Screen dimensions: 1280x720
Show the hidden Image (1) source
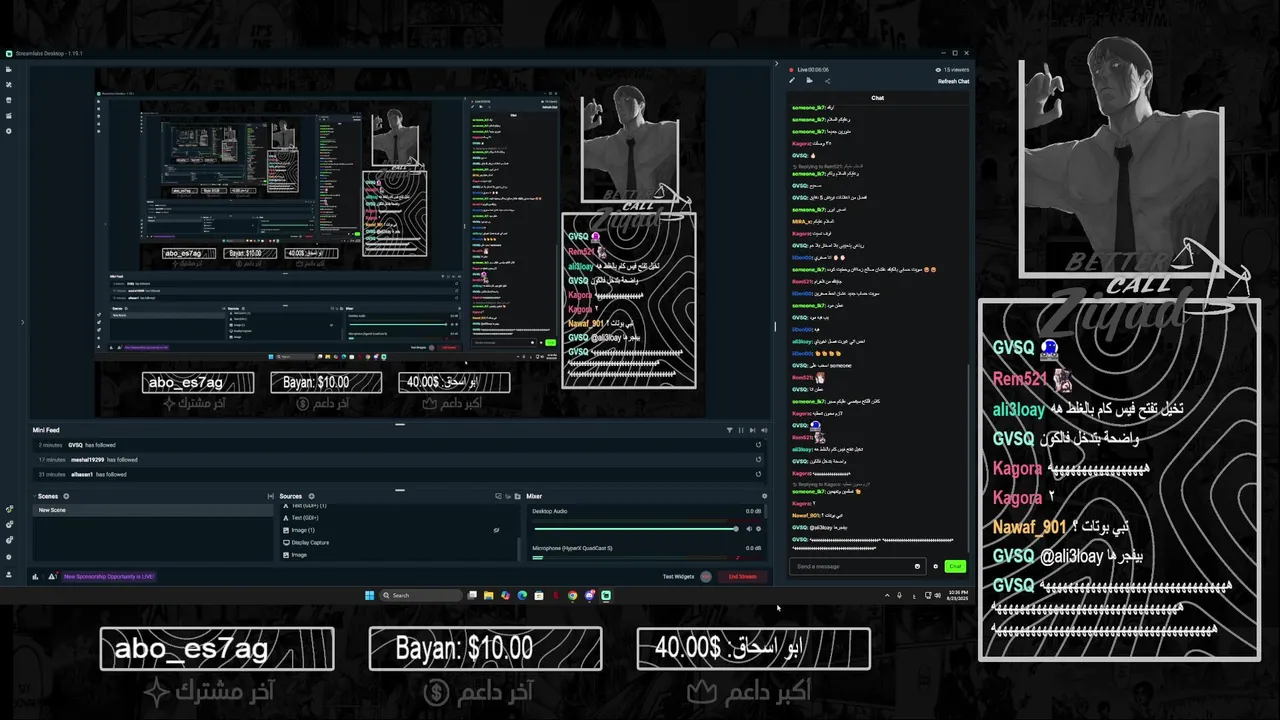(496, 530)
